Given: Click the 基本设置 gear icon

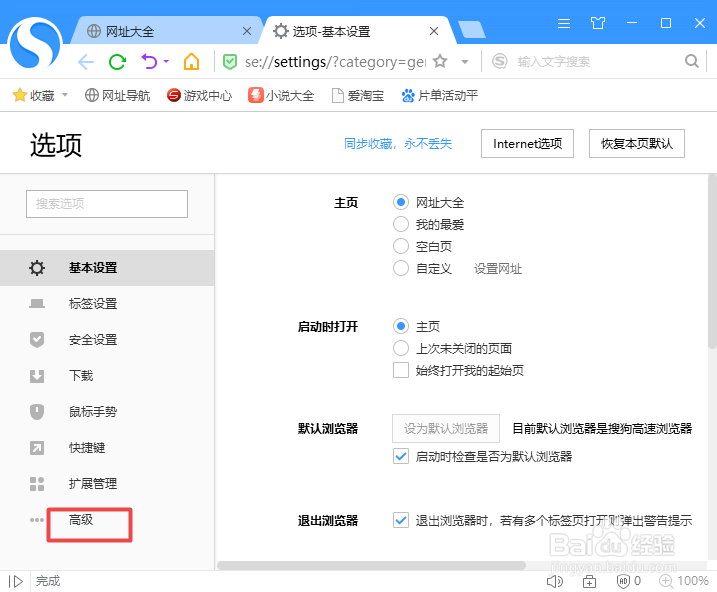Looking at the screenshot, I should point(37,268).
